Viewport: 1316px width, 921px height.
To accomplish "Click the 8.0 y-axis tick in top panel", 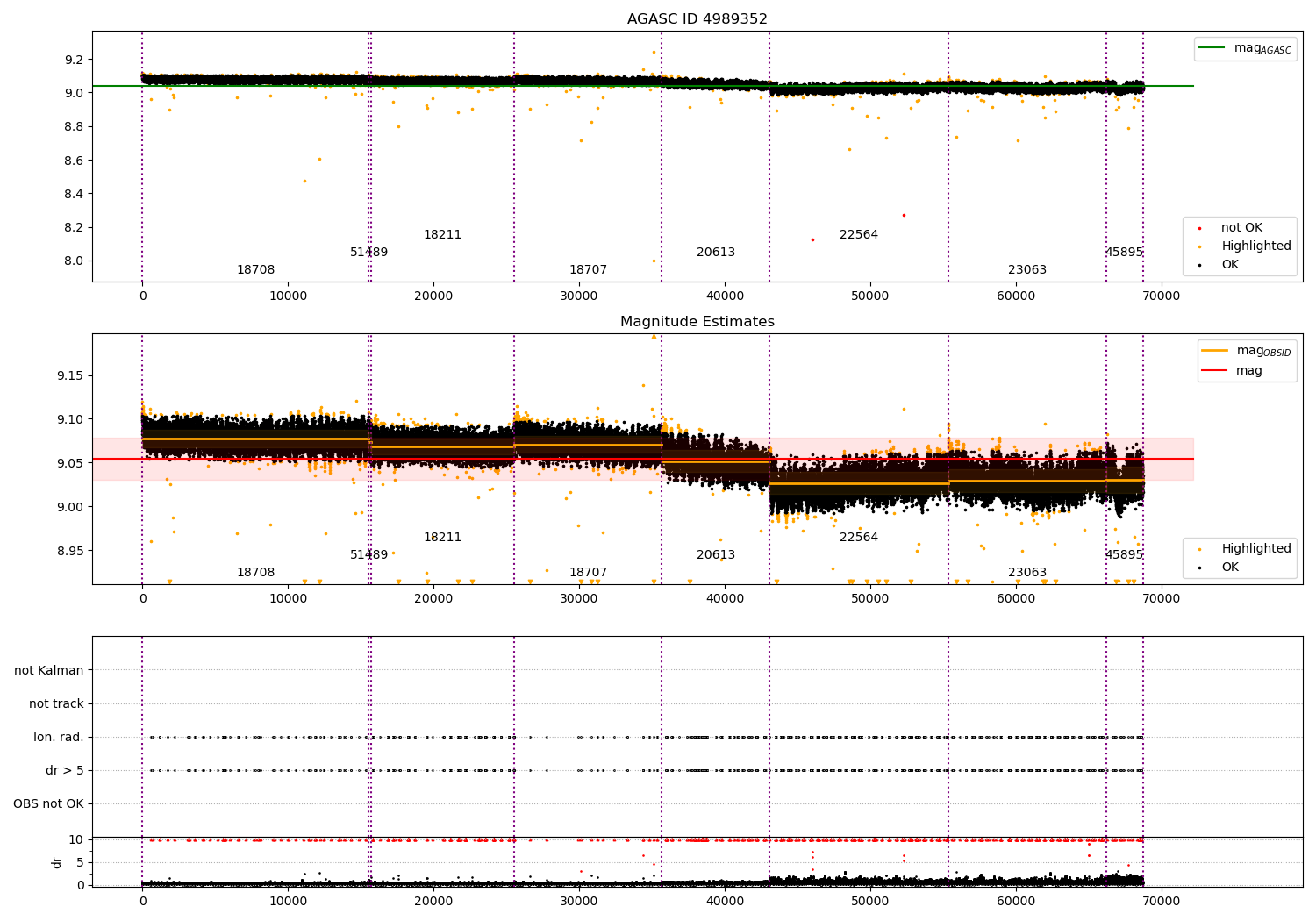I will tap(74, 261).
